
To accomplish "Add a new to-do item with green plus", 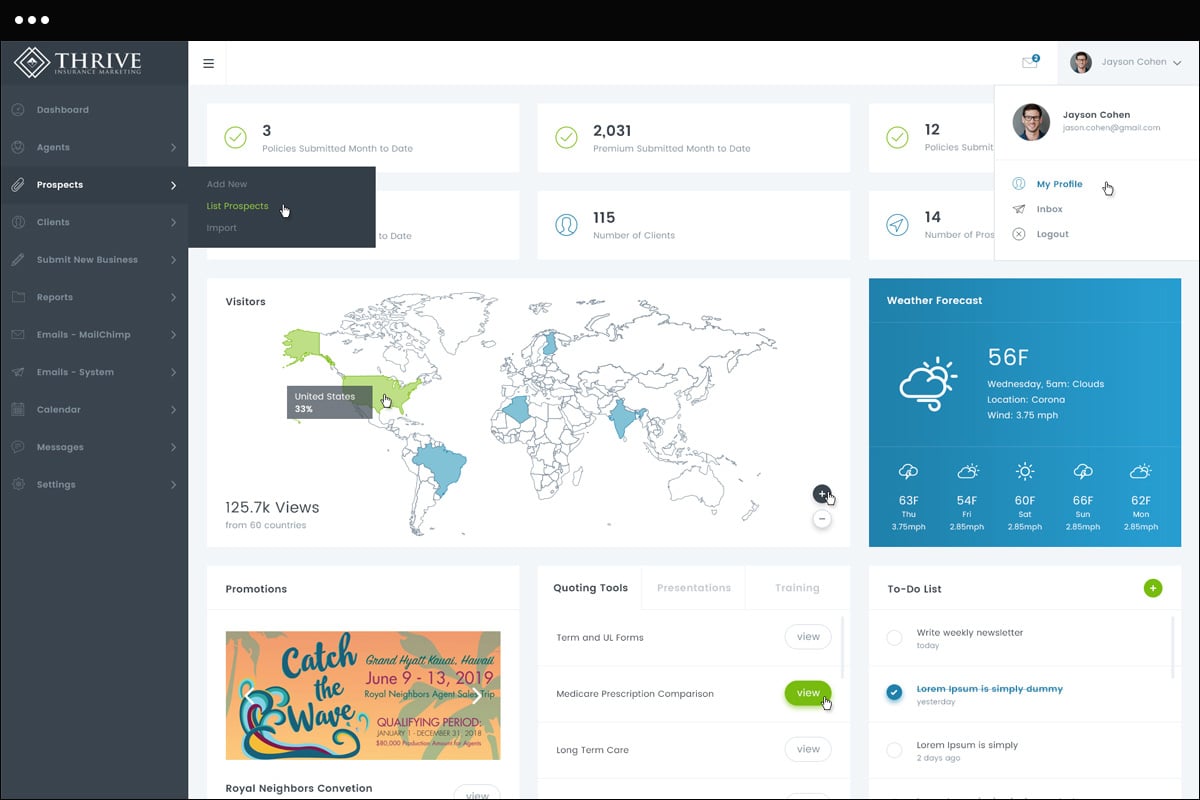I will pos(1152,588).
